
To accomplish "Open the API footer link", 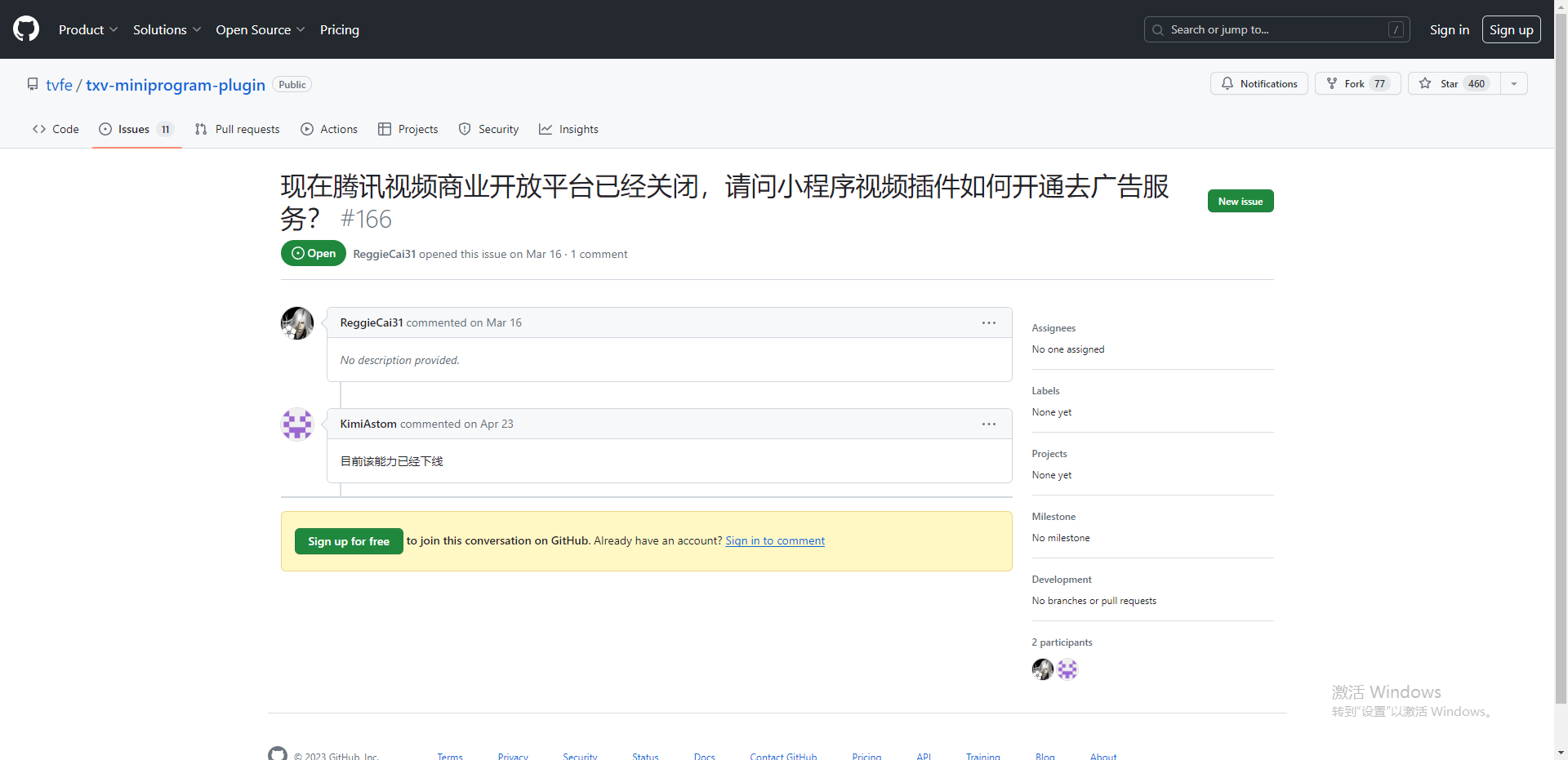I will 924,757.
